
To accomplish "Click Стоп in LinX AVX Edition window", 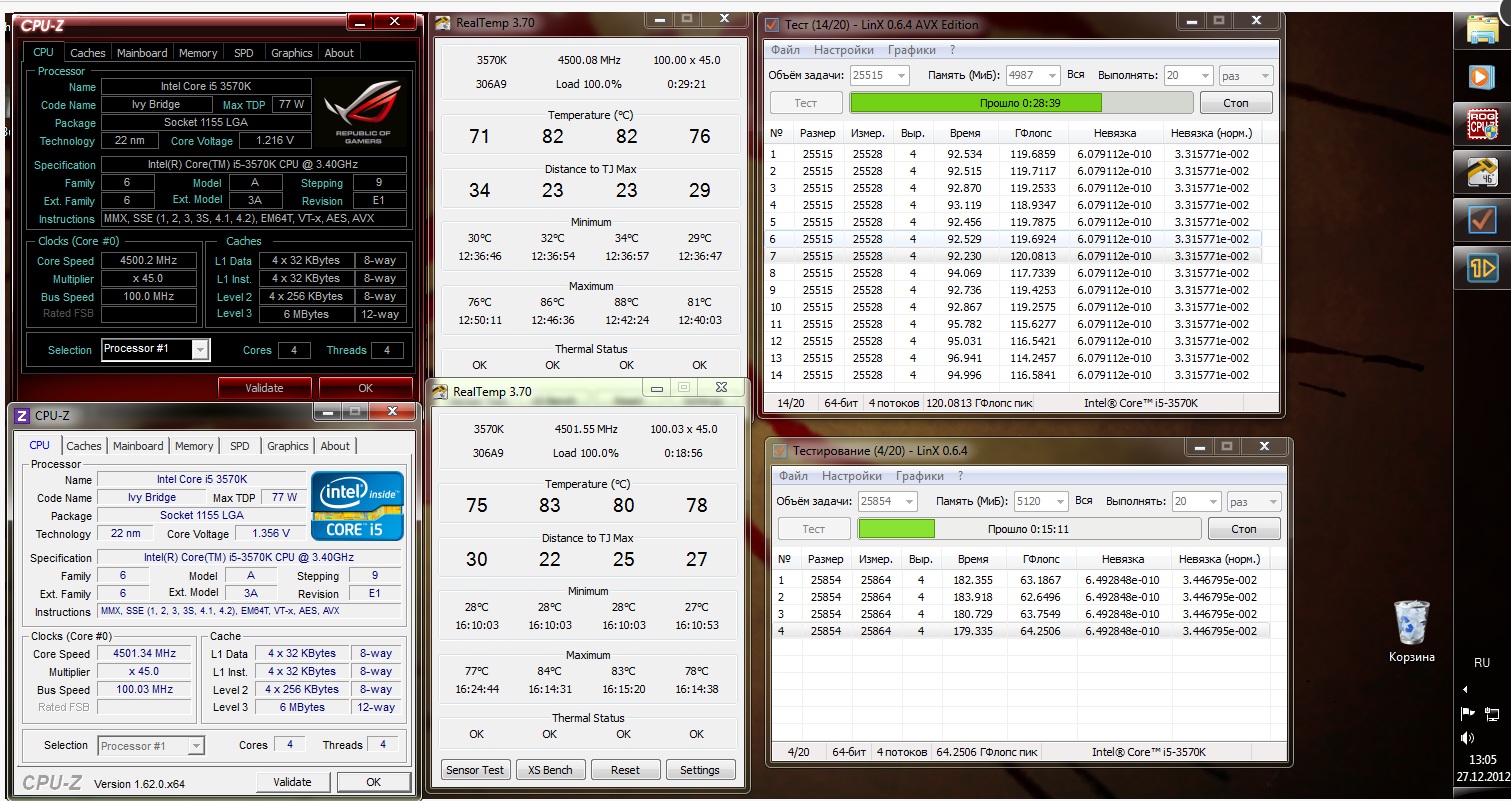I will (1236, 103).
